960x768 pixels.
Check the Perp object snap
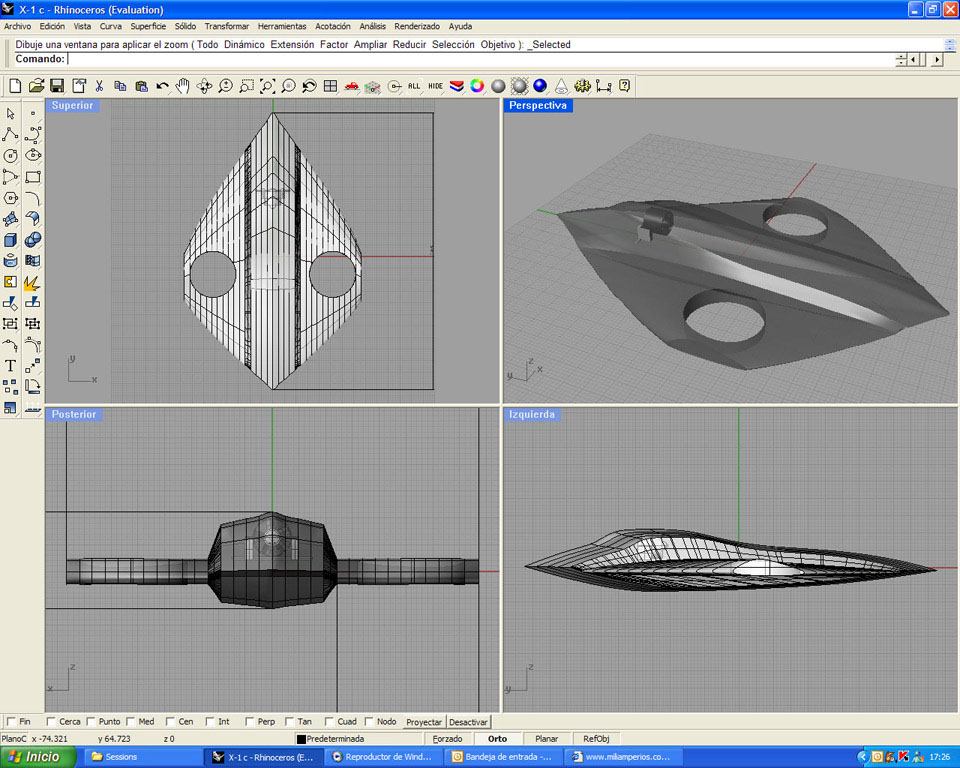tap(249, 722)
